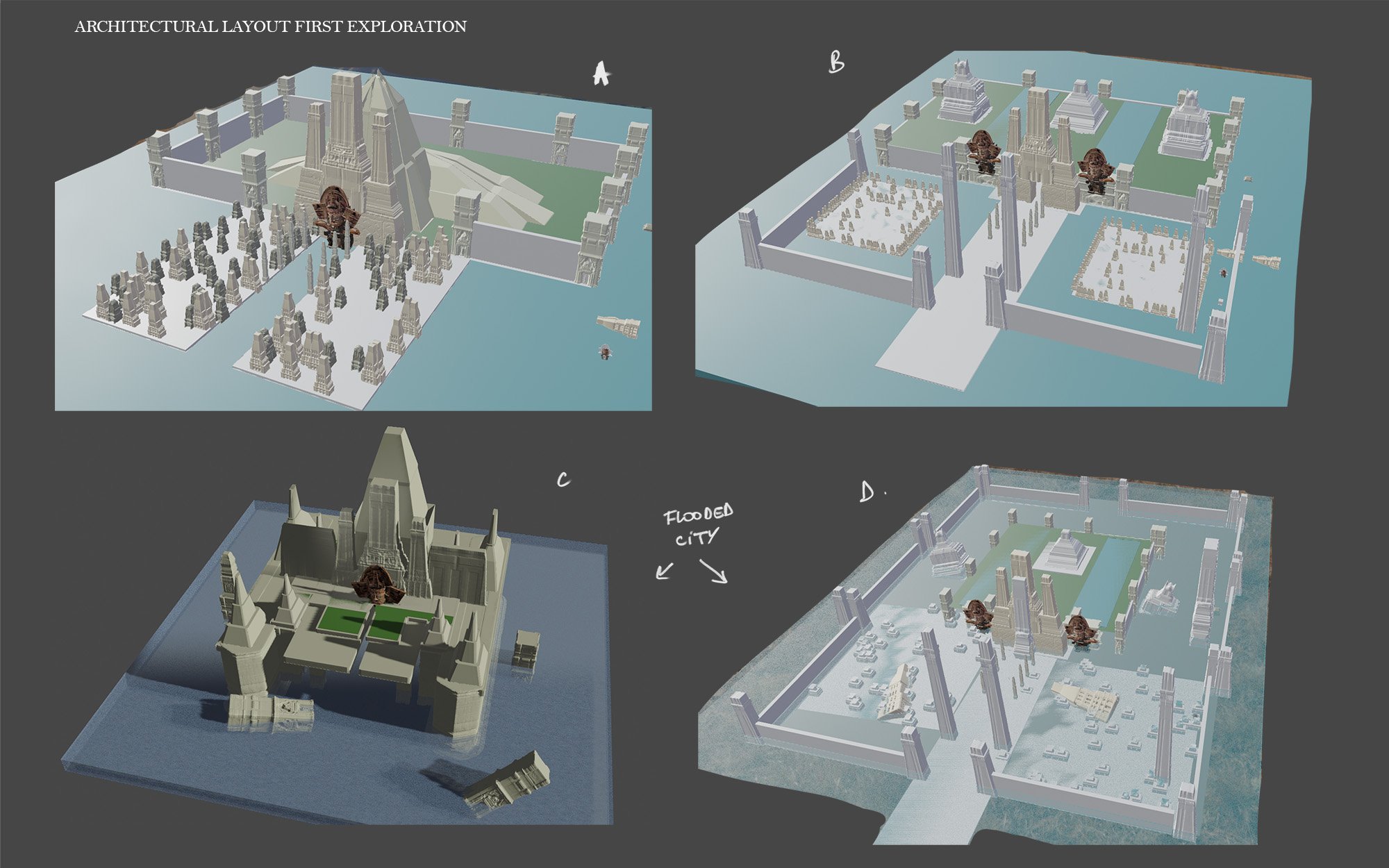Select the brown stone face in layout A

[x=336, y=210]
